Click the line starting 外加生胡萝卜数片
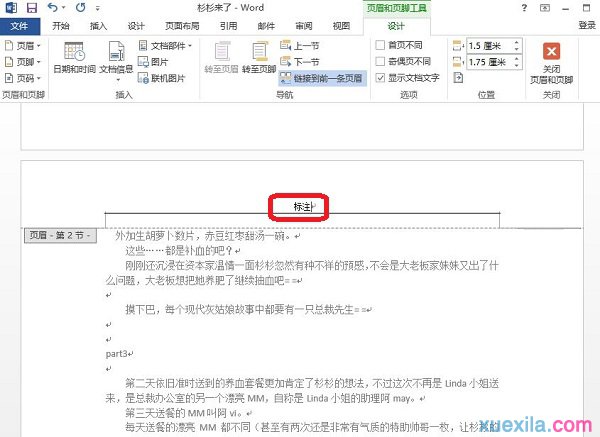This screenshot has width=600, height=437. click(x=207, y=236)
